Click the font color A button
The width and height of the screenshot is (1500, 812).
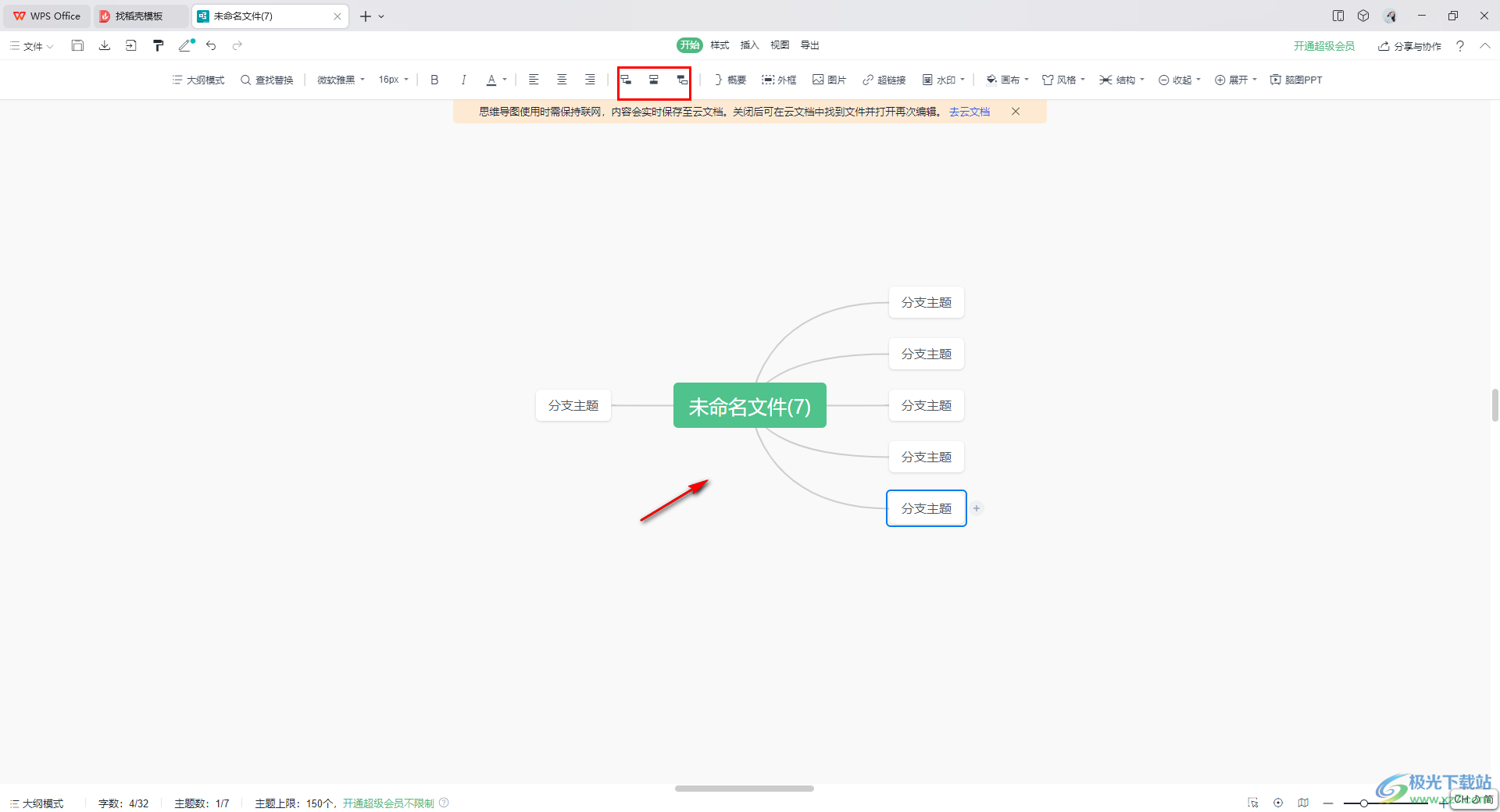pyautogui.click(x=491, y=80)
